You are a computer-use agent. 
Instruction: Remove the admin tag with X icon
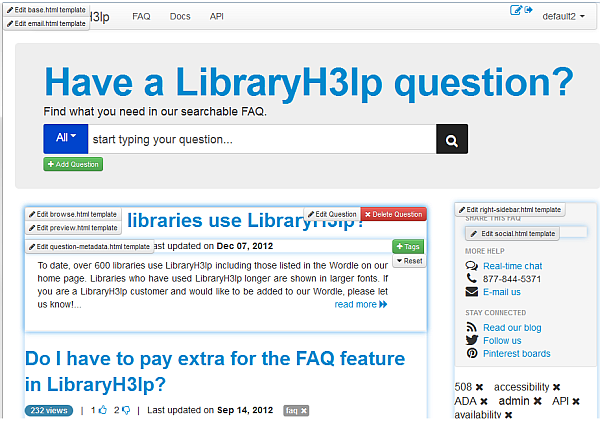[x=538, y=401]
